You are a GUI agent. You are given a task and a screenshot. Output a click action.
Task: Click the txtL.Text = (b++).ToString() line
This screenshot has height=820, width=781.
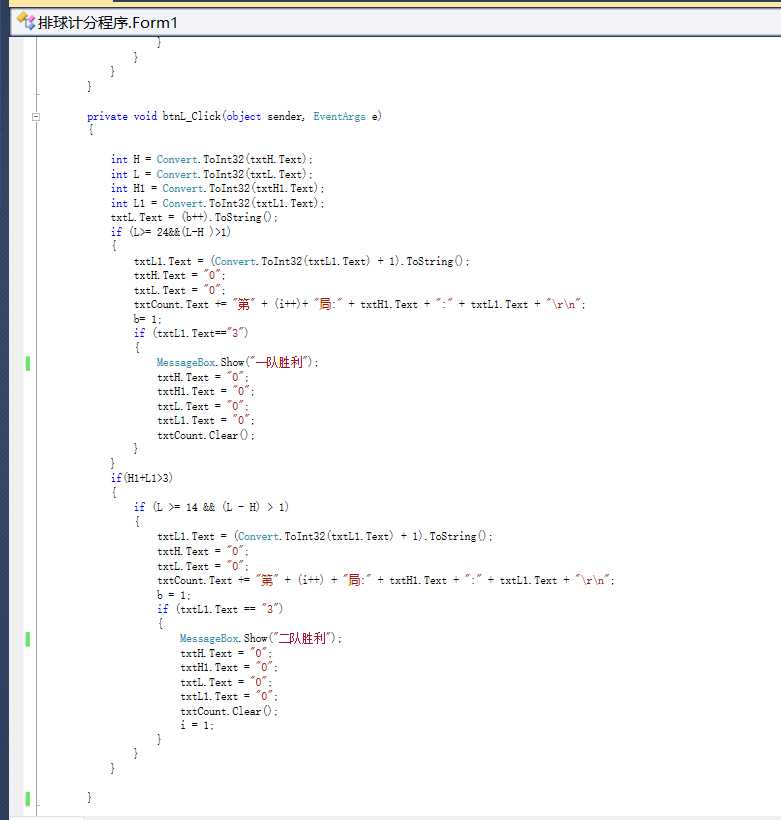point(194,217)
